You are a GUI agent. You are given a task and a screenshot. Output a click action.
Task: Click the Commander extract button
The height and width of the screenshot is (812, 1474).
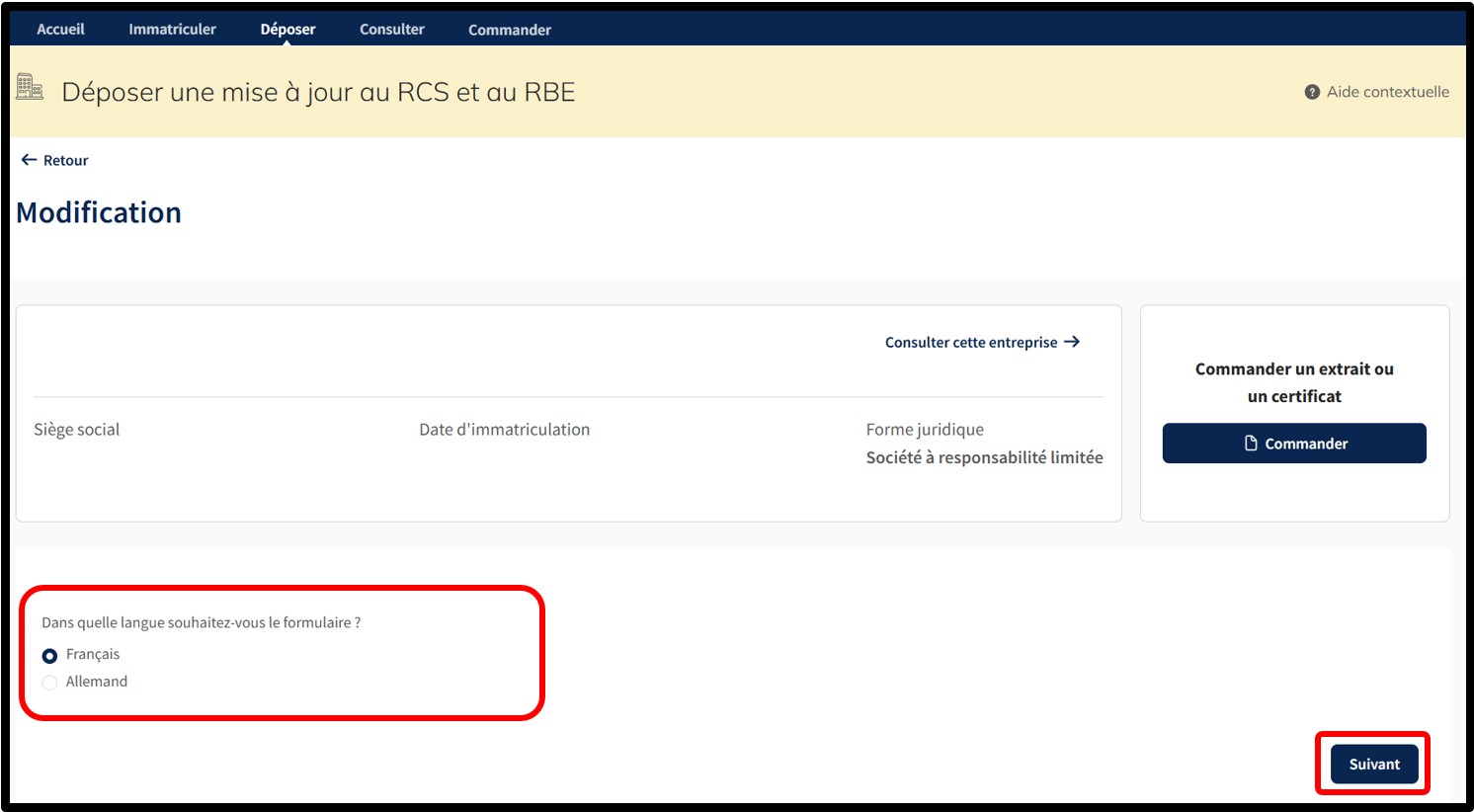(1294, 444)
